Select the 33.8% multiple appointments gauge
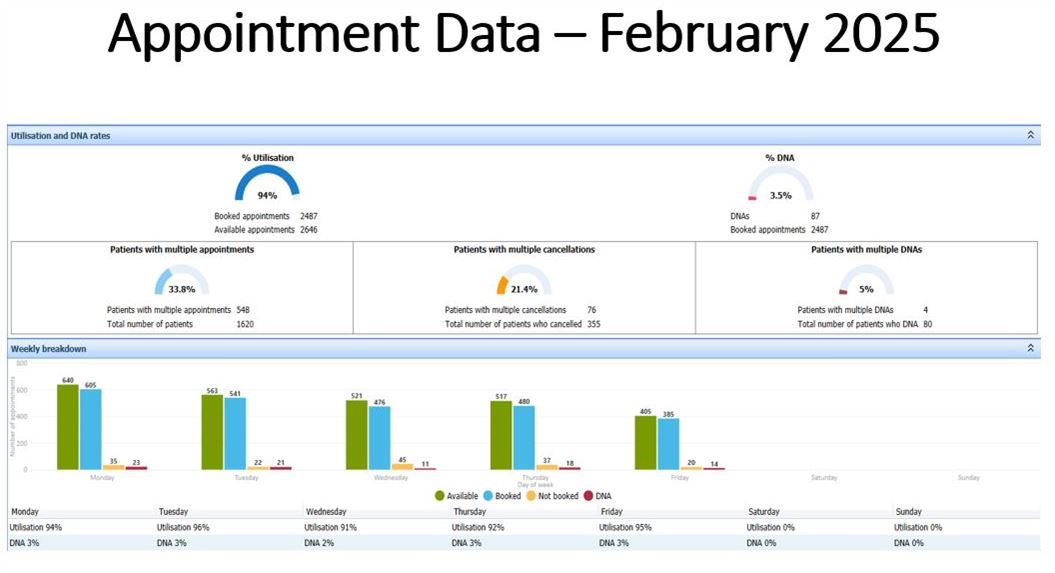The image size is (1055, 573). (x=182, y=280)
